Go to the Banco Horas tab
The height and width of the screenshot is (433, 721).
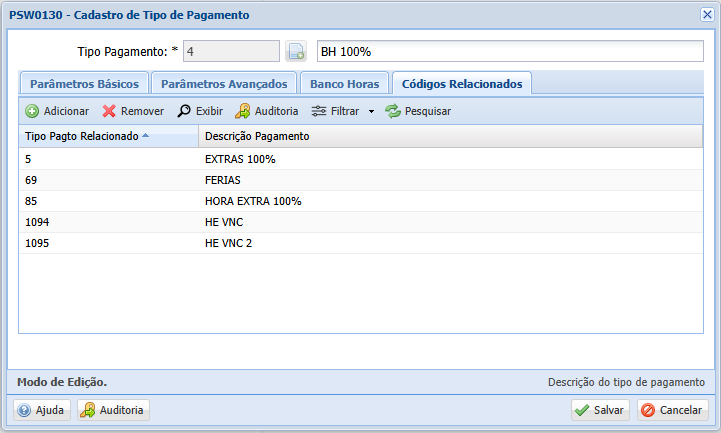344,84
